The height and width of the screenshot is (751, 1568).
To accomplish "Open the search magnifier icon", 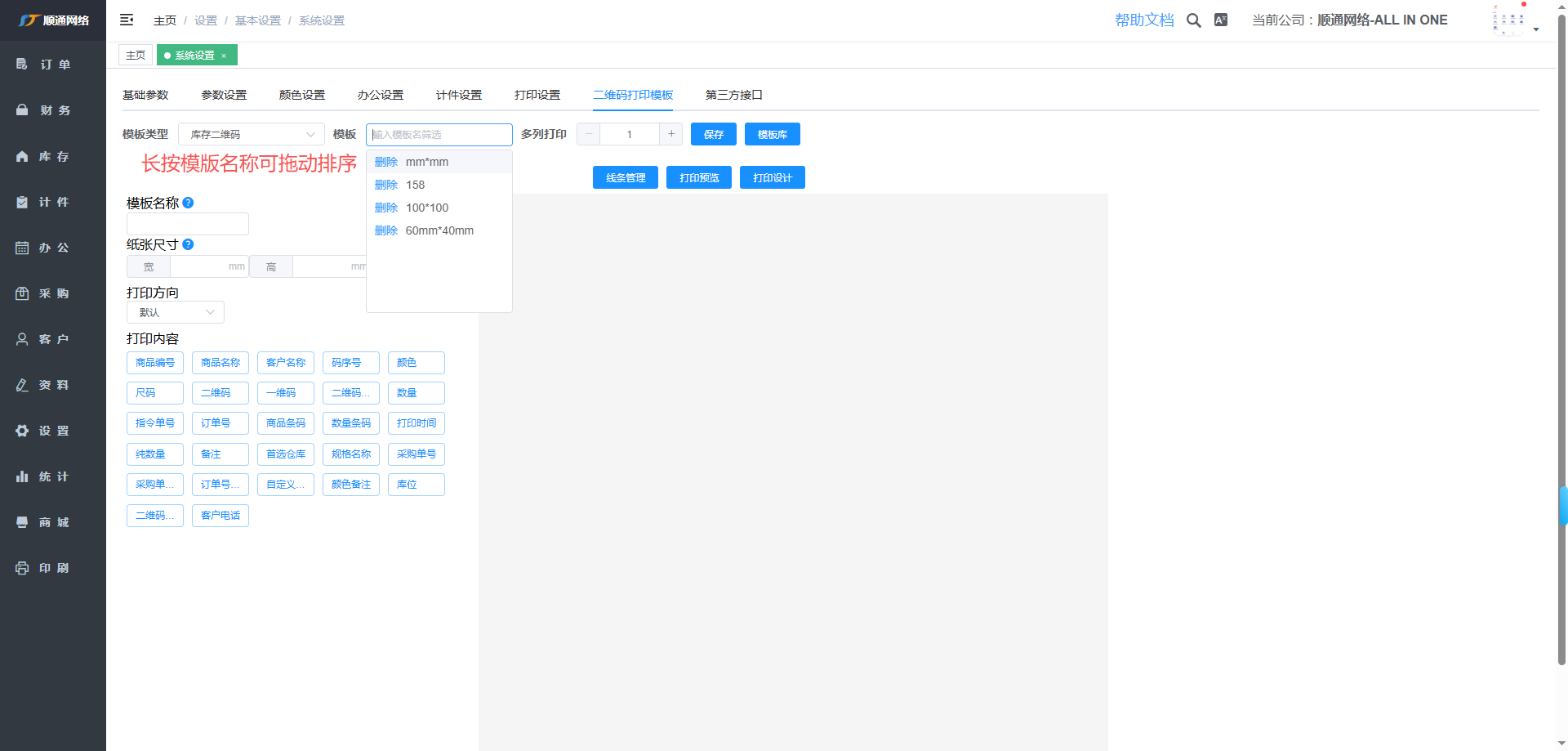I will click(1193, 20).
